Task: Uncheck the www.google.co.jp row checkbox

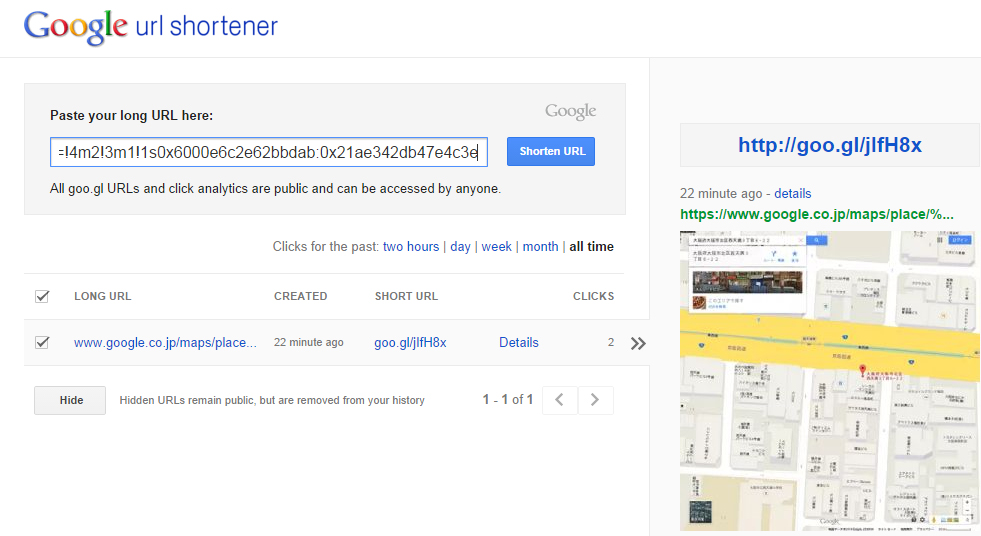Action: click(x=42, y=342)
